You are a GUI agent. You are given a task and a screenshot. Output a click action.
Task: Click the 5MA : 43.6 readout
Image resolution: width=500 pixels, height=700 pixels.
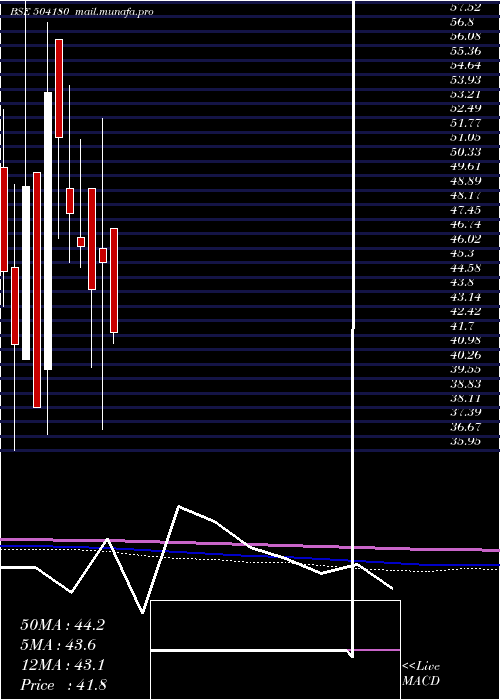[x=58, y=645]
